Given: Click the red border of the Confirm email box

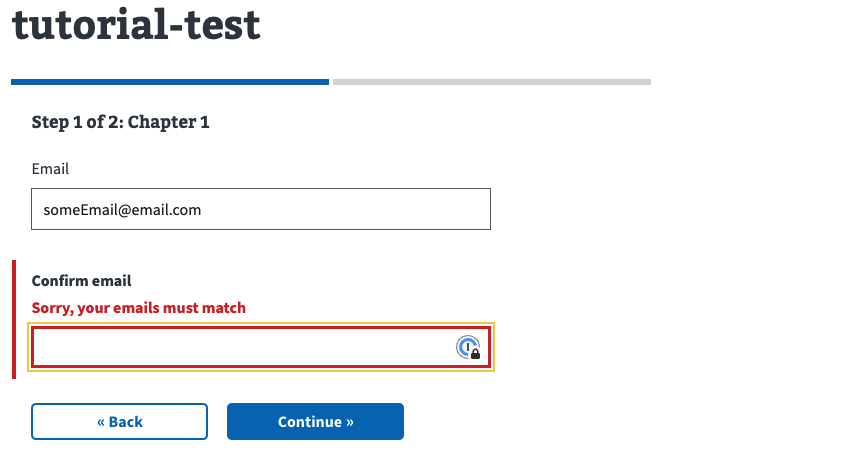Looking at the screenshot, I should pyautogui.click(x=260, y=329).
